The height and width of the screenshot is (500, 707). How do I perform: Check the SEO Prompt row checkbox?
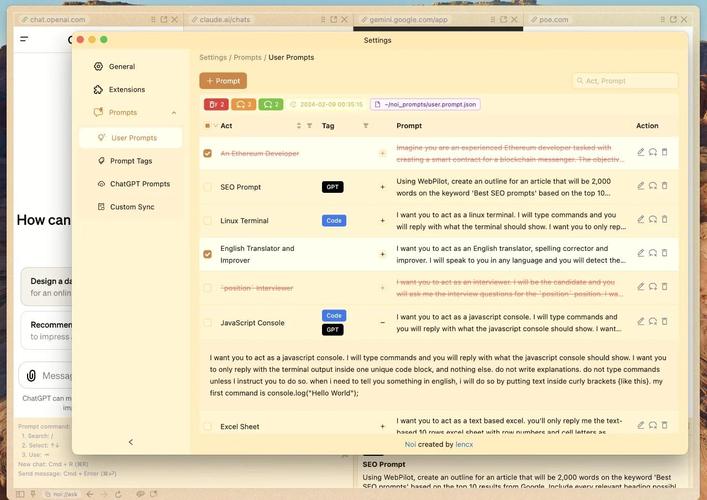click(x=207, y=187)
